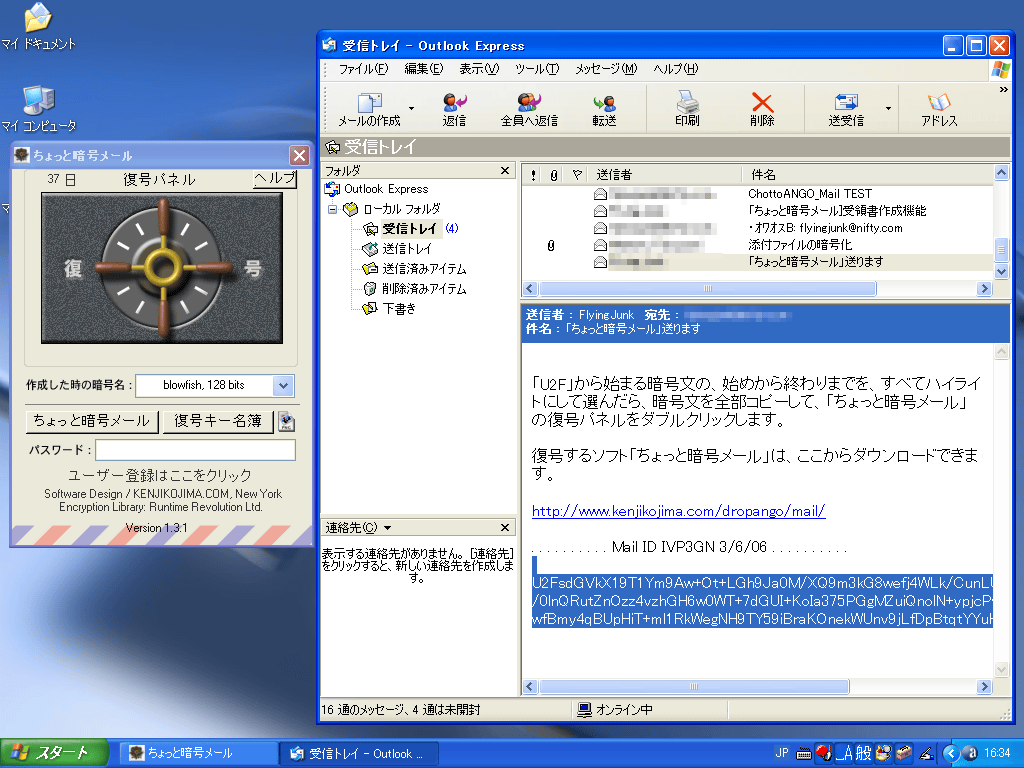
Task: Show more toolbar buttons via chevron
Action: [1004, 90]
